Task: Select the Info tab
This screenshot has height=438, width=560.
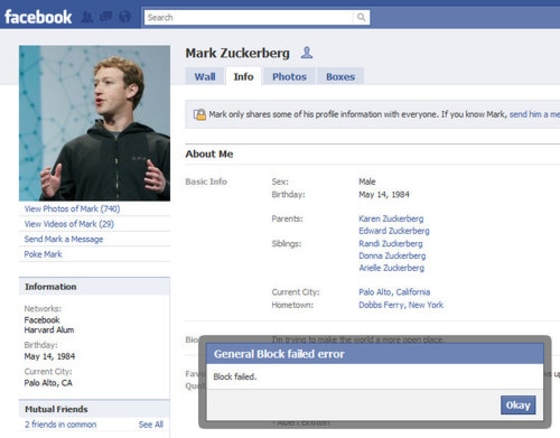Action: pyautogui.click(x=244, y=76)
